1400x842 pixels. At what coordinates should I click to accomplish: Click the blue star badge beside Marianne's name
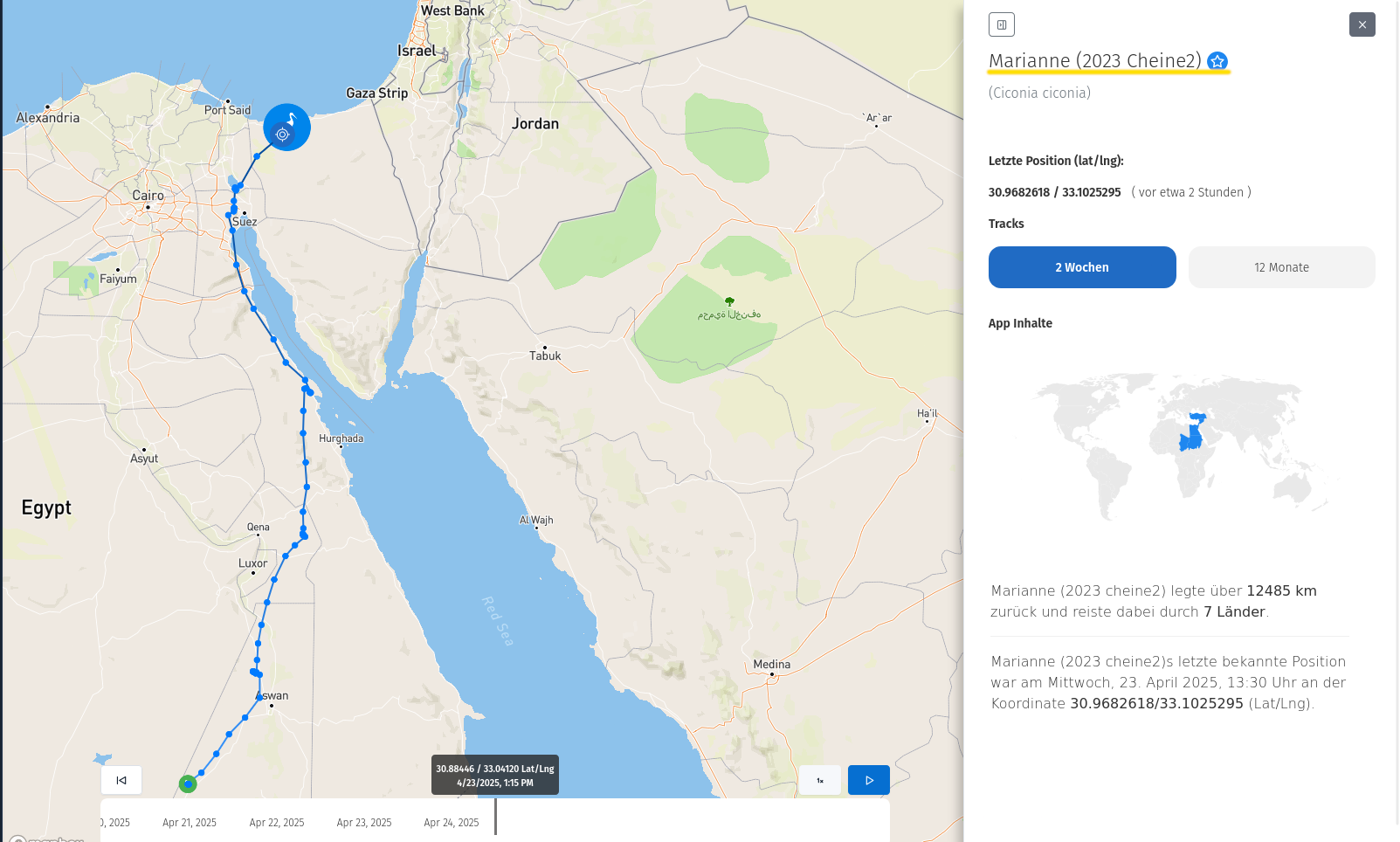1217,61
